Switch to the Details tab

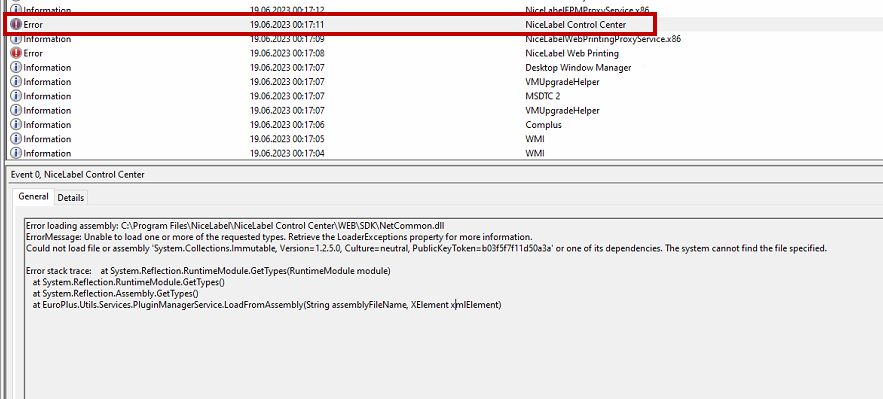(70, 198)
